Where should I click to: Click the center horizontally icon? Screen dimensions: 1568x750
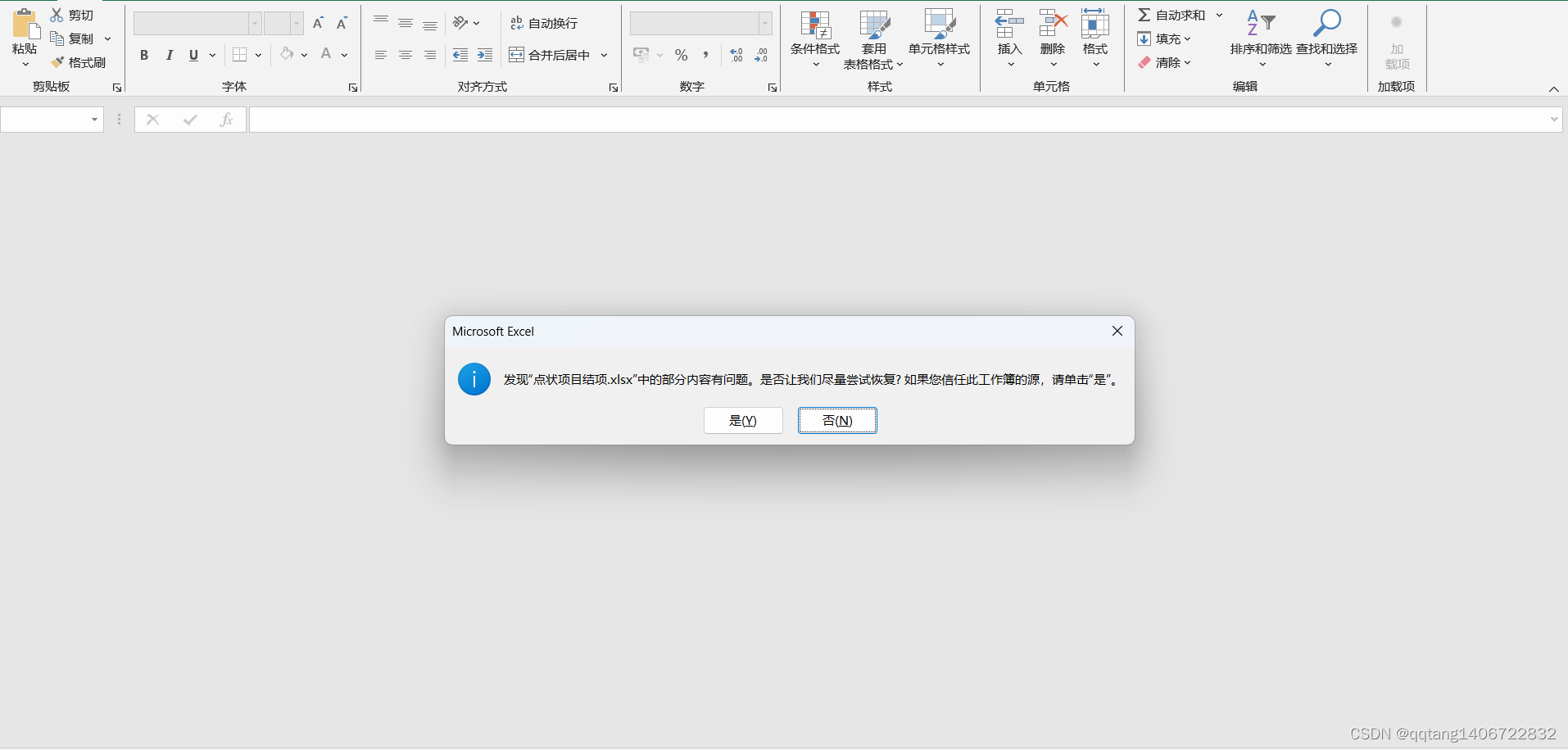tap(406, 55)
